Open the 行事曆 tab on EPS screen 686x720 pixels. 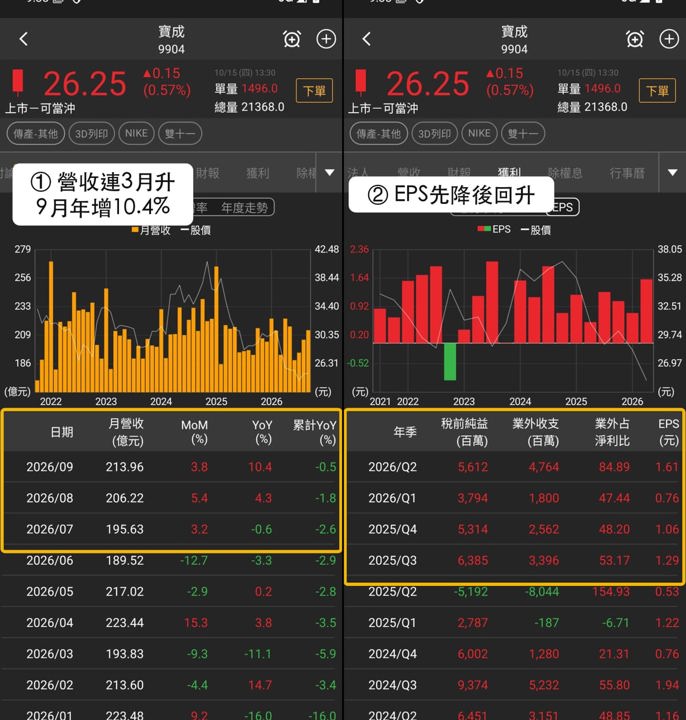coord(627,173)
